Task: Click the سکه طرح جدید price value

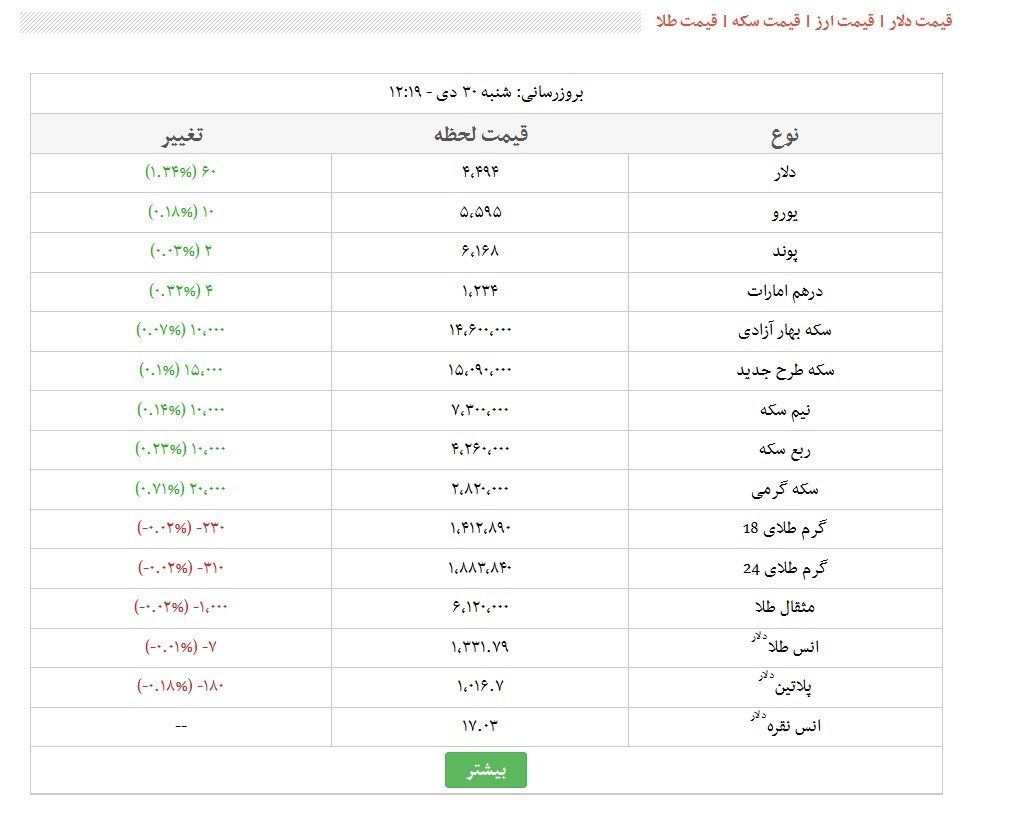Action: coord(480,371)
